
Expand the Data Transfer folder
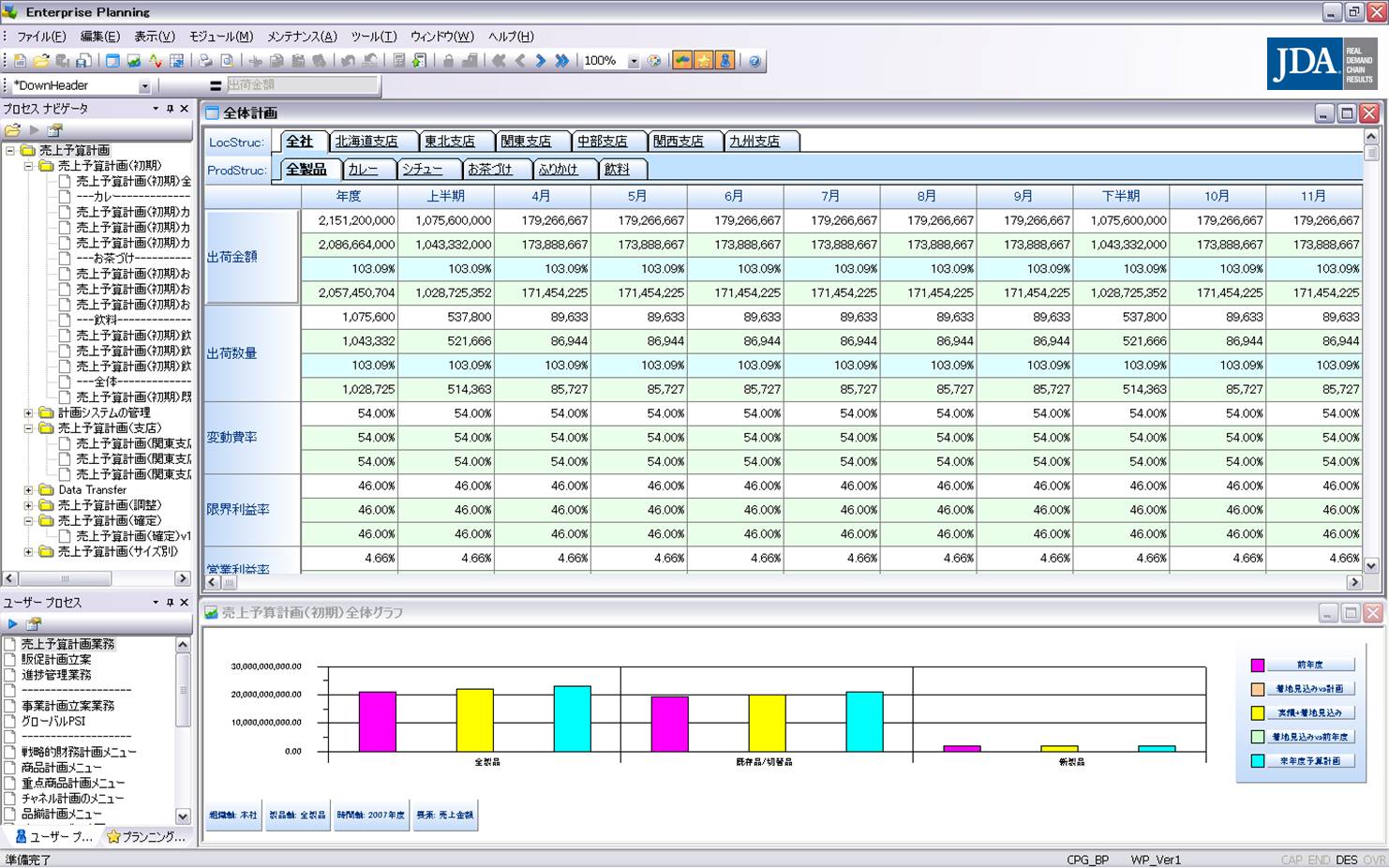pos(28,490)
